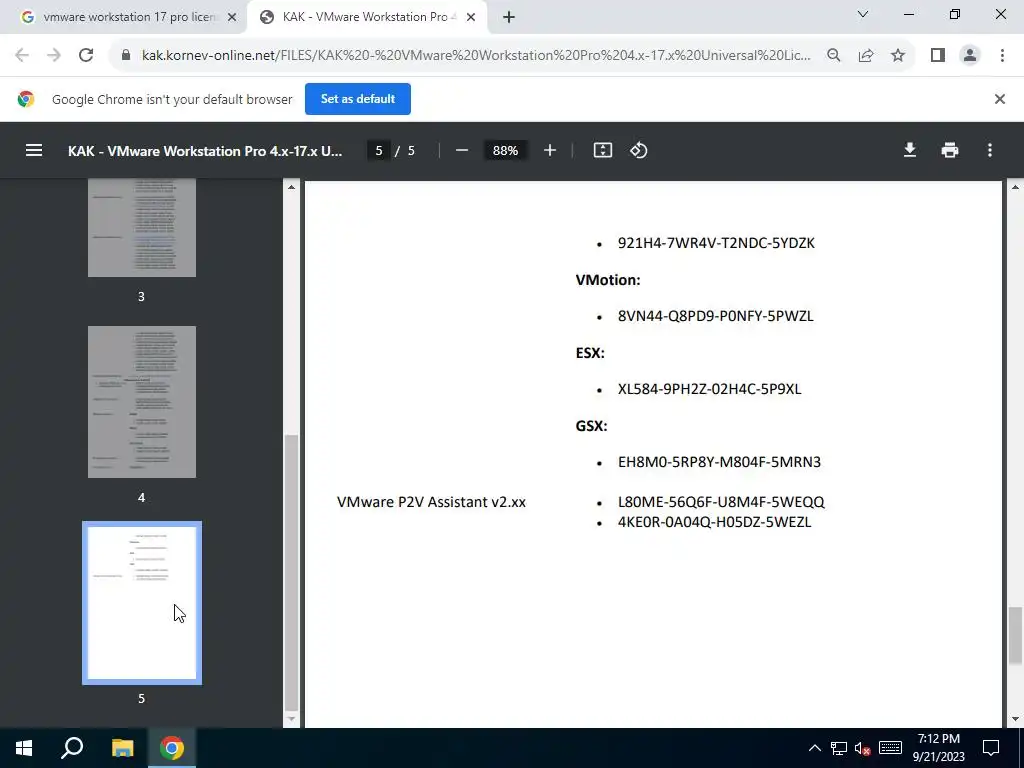This screenshot has height=768, width=1024.
Task: Switch to vmware workstation 17 pro tab
Action: [x=123, y=18]
